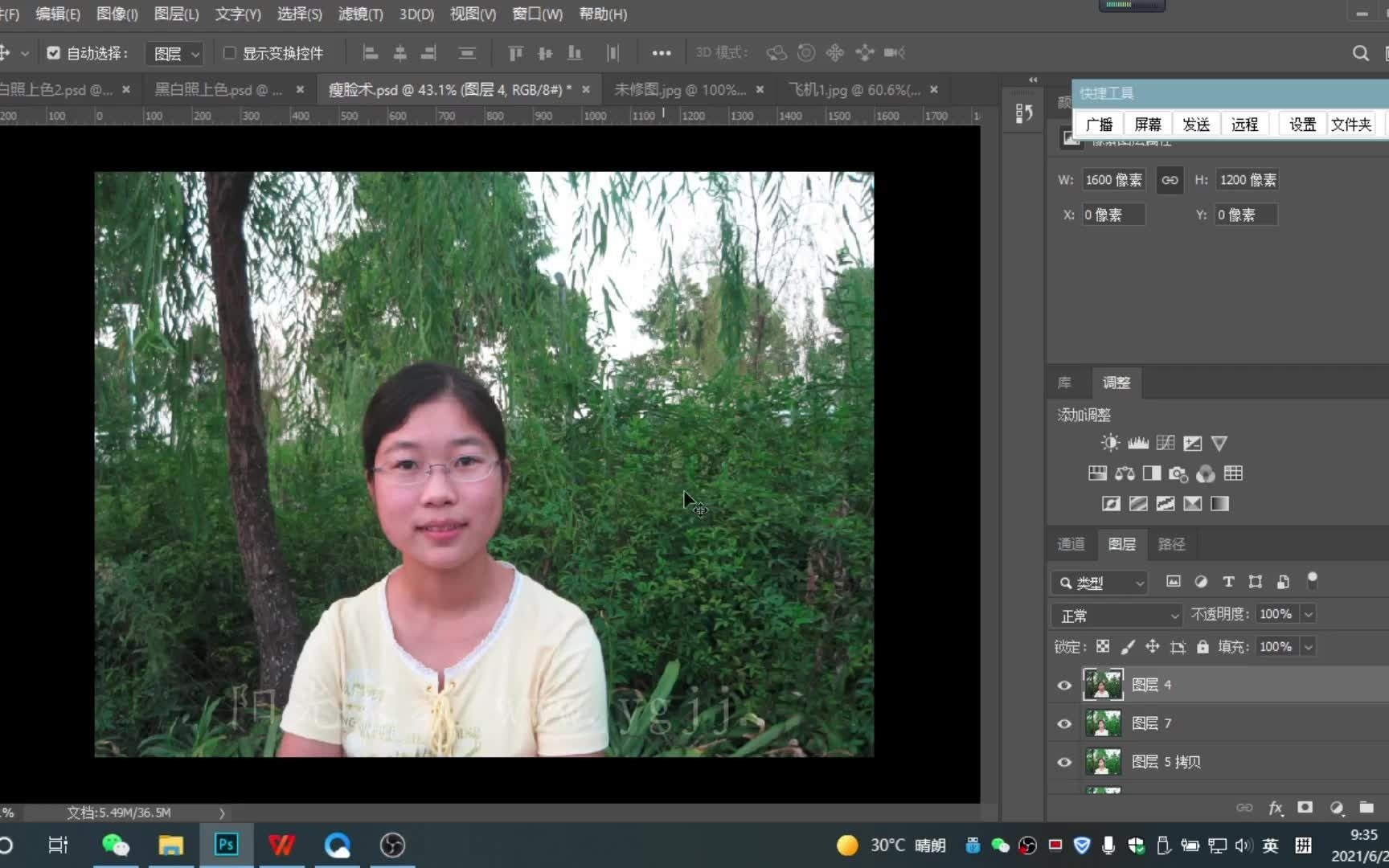Enable the 显示变换控件 checkbox
This screenshot has height=868, width=1389.
point(231,52)
